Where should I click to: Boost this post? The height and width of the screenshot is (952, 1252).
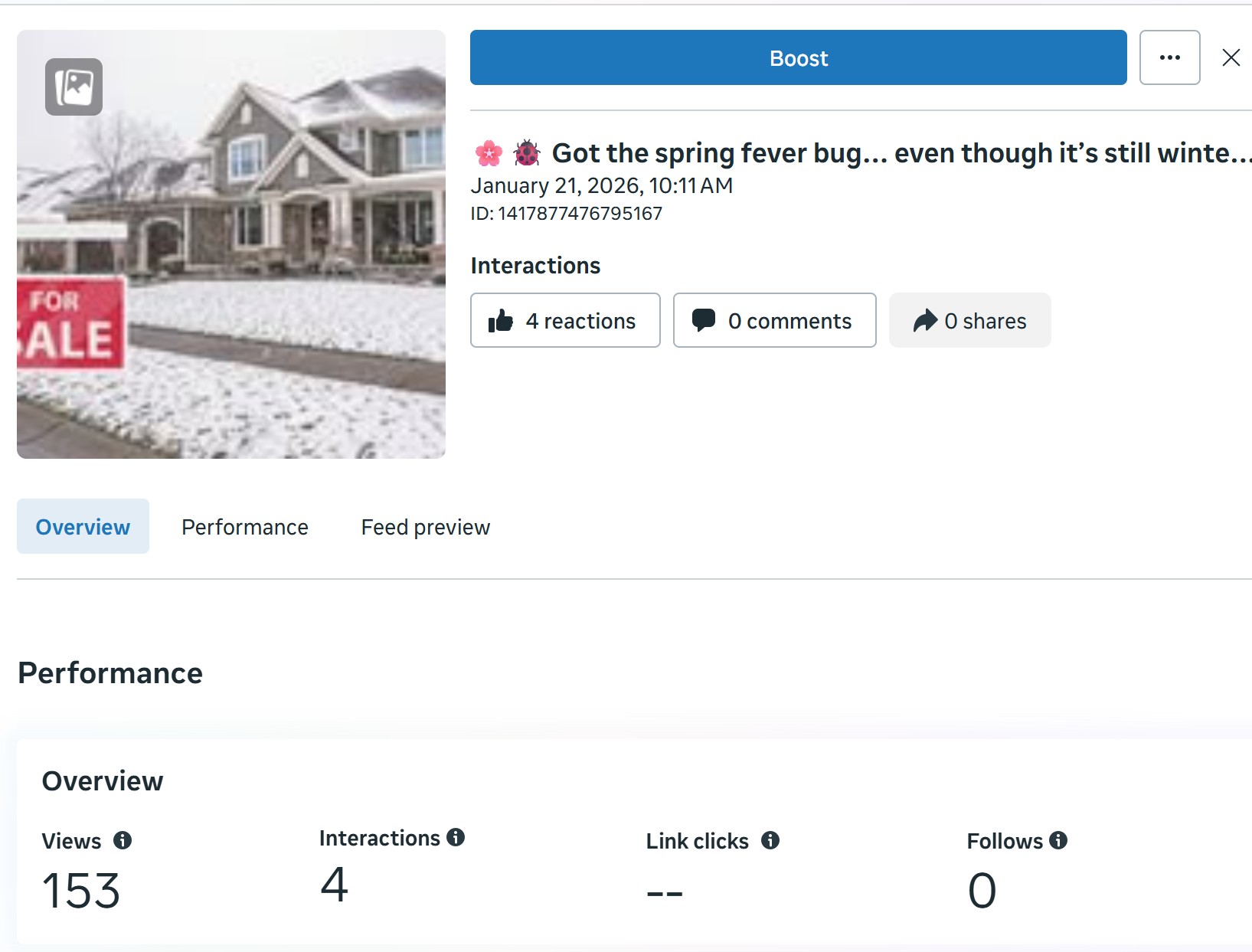coord(798,57)
